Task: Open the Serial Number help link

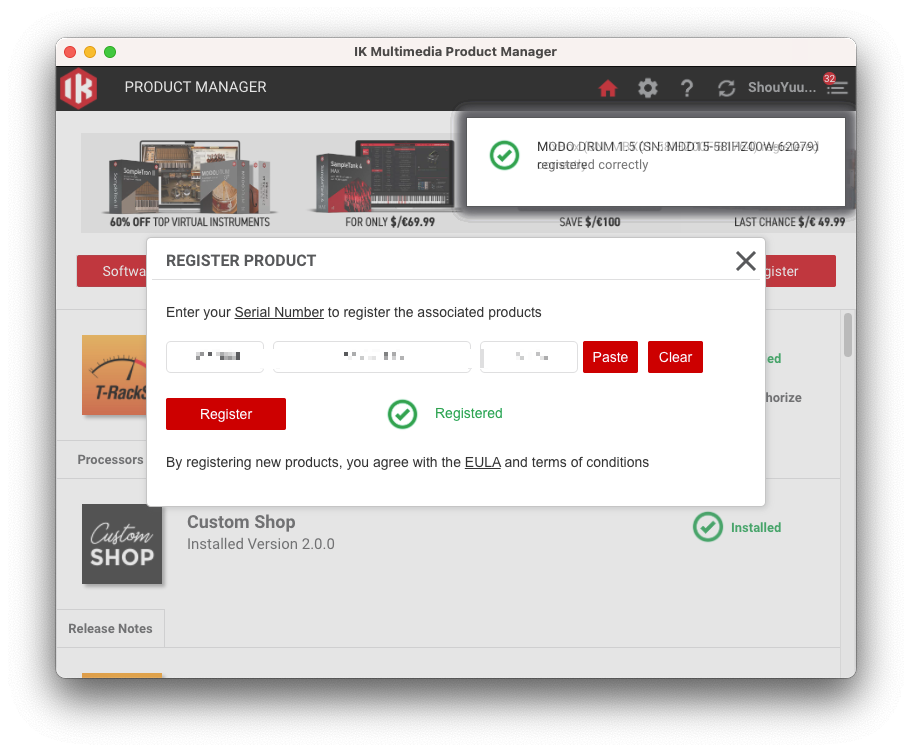Action: [279, 312]
